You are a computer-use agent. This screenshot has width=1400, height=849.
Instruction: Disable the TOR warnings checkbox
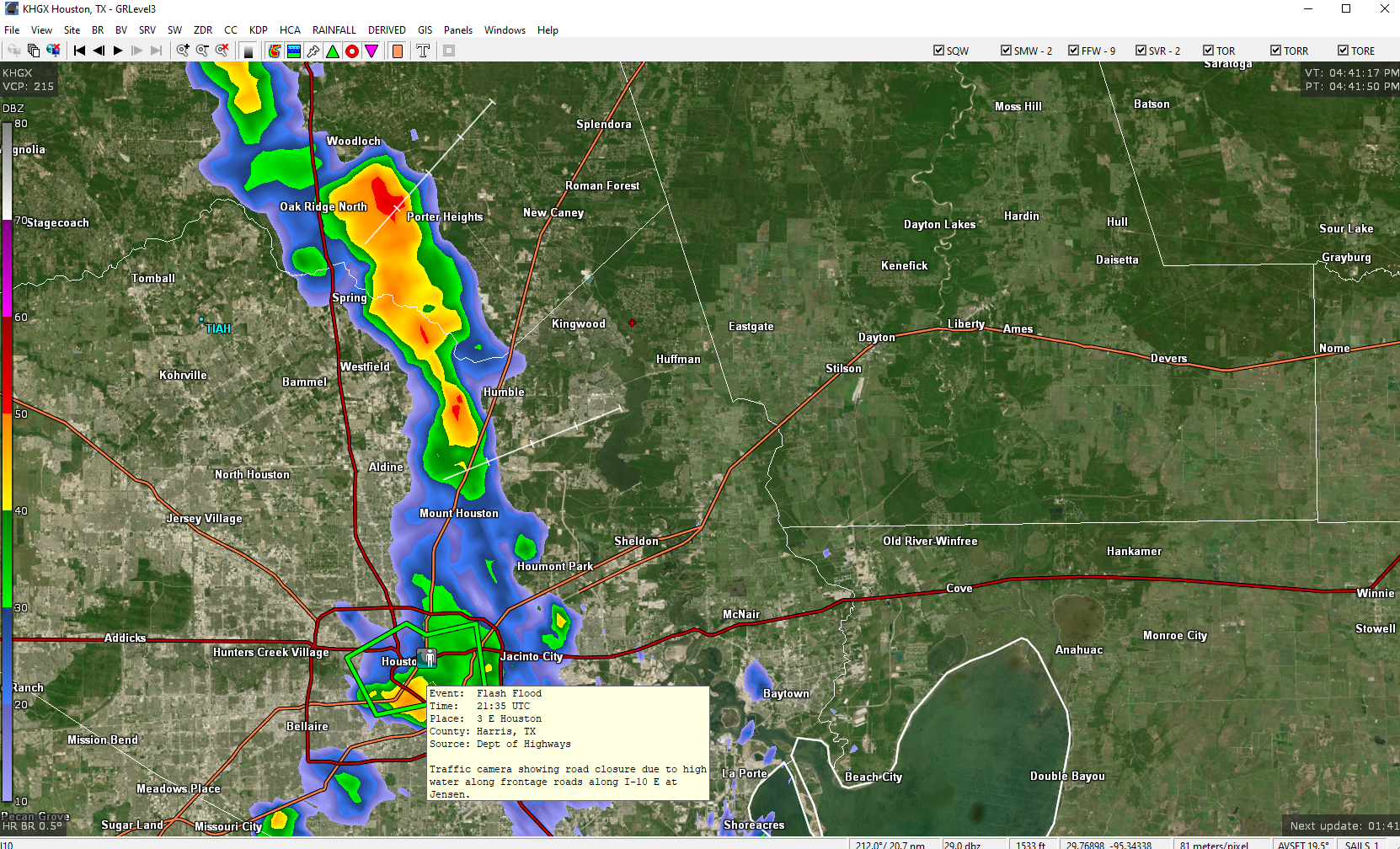1208,51
